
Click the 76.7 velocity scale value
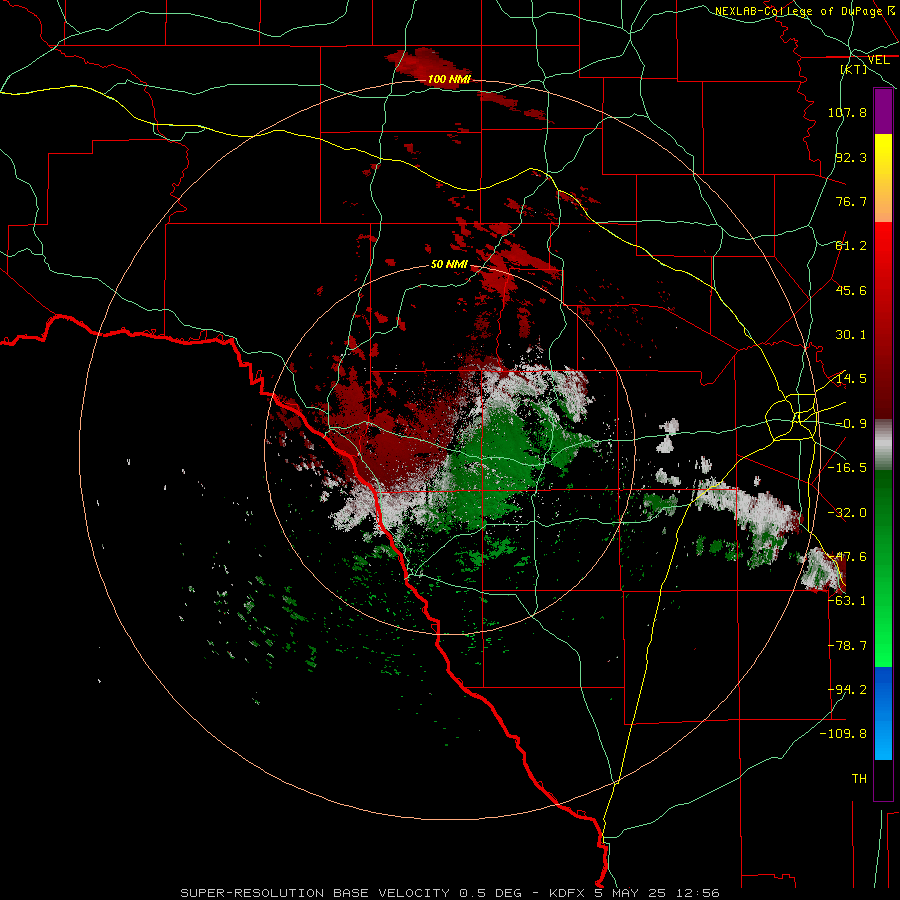tap(851, 201)
